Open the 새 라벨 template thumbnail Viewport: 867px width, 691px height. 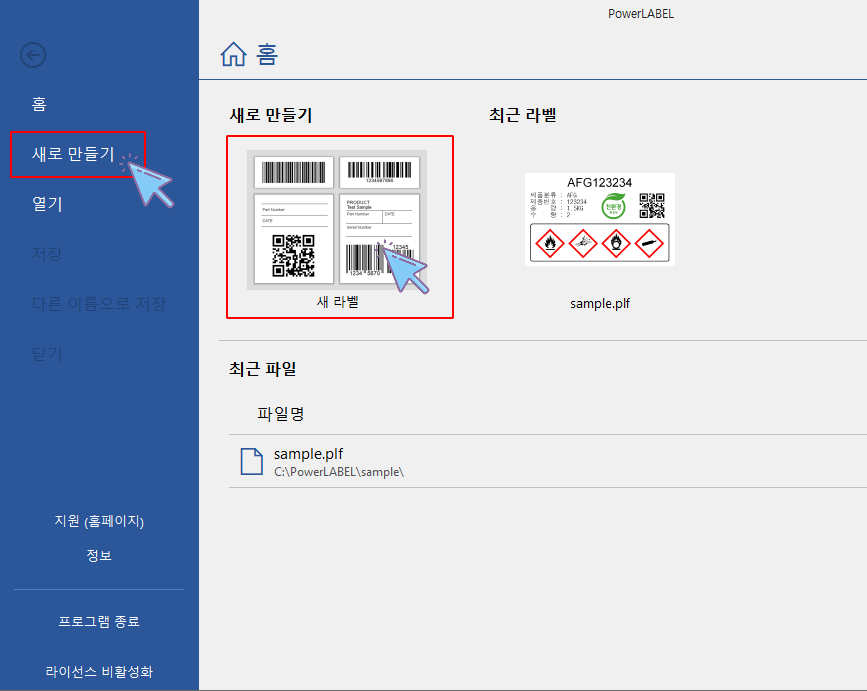(x=339, y=218)
